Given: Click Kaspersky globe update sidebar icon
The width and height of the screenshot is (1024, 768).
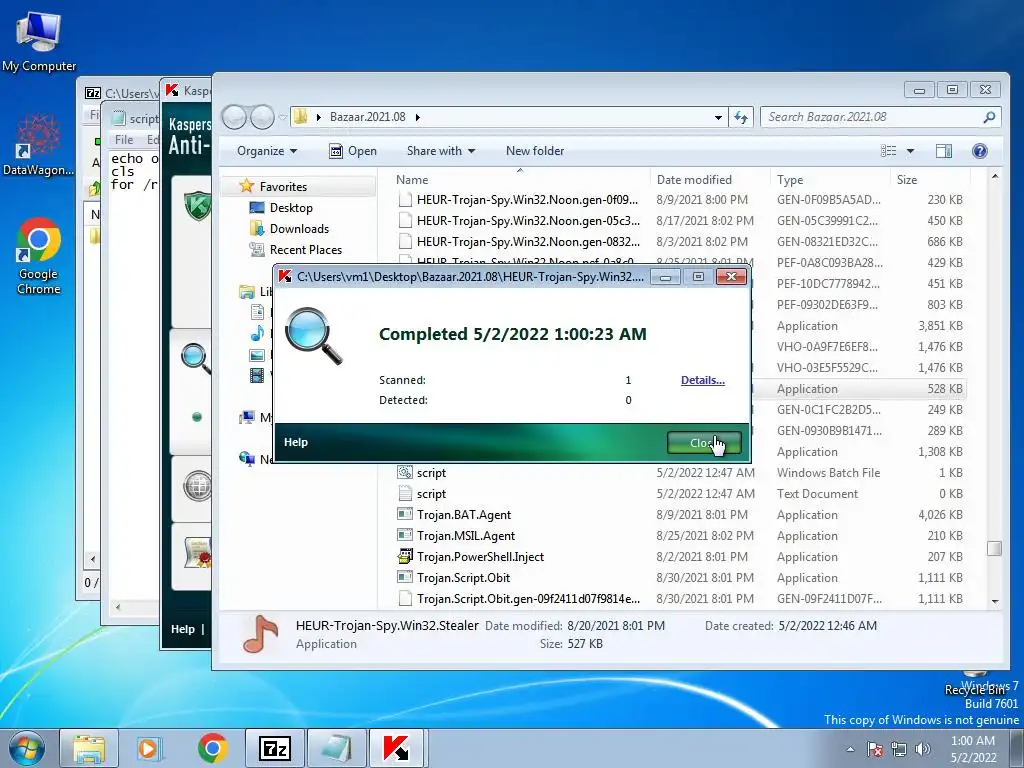Looking at the screenshot, I should tap(197, 486).
